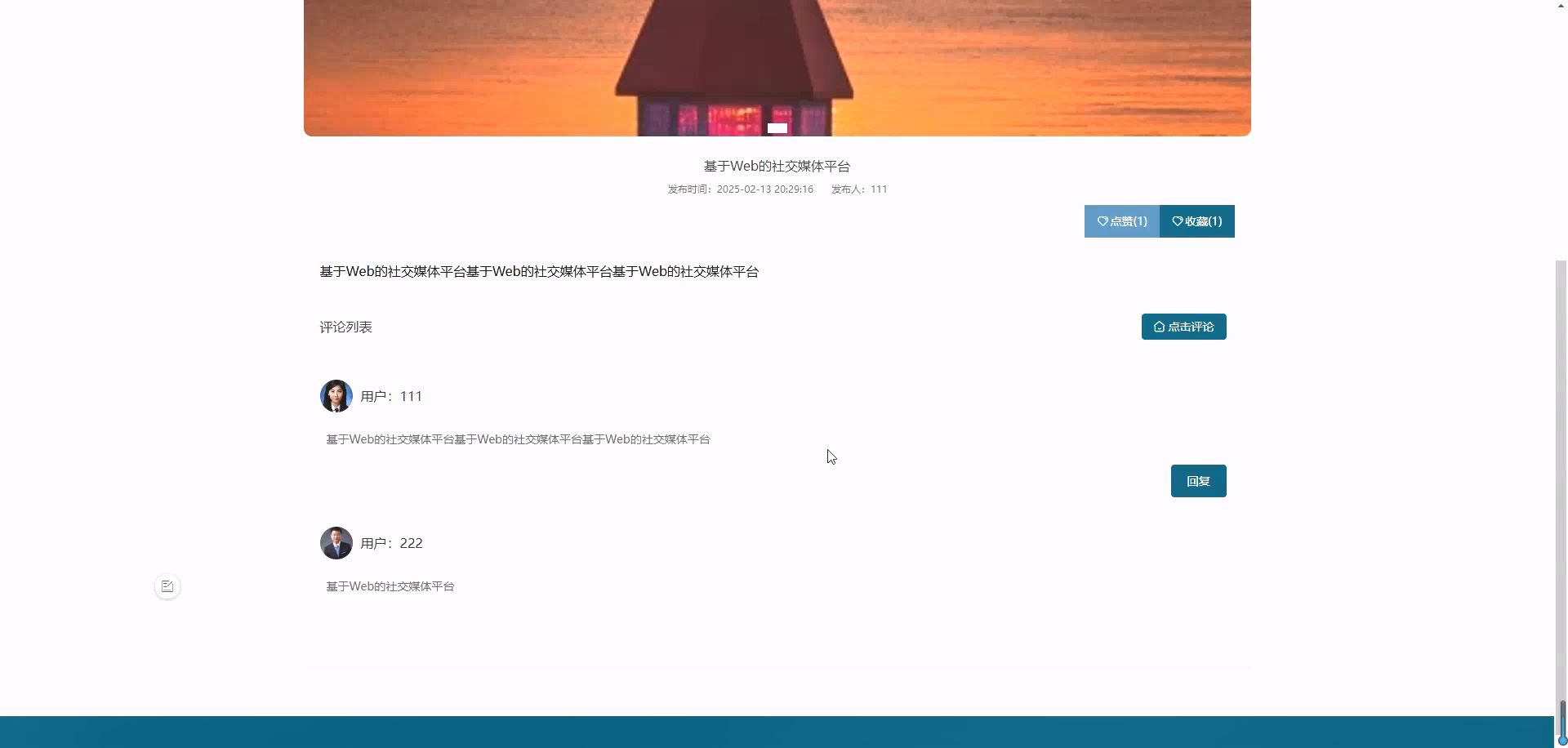Click the post body paragraph text
Screen dimensions: 1568x748
coord(539,271)
